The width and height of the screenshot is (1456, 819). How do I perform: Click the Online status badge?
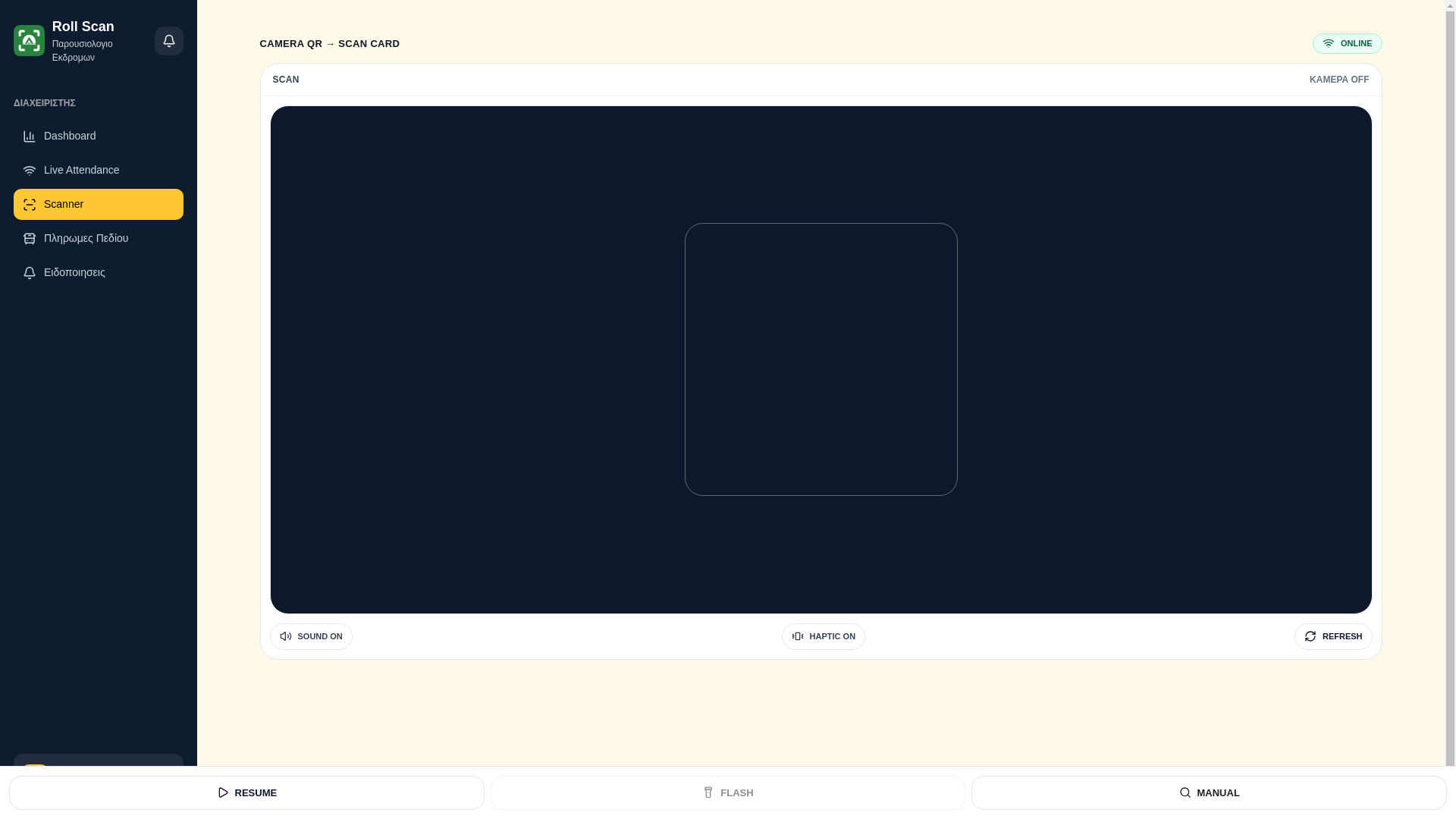[x=1348, y=43]
